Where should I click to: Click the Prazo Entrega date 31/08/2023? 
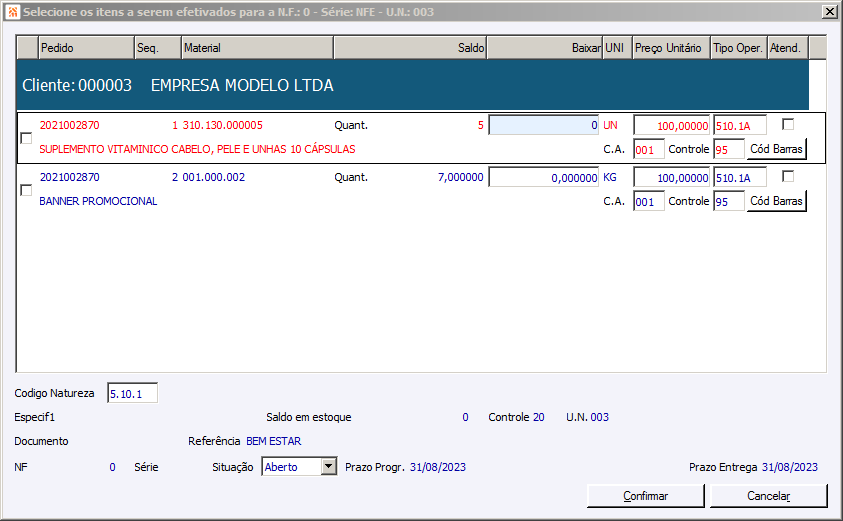(x=790, y=467)
